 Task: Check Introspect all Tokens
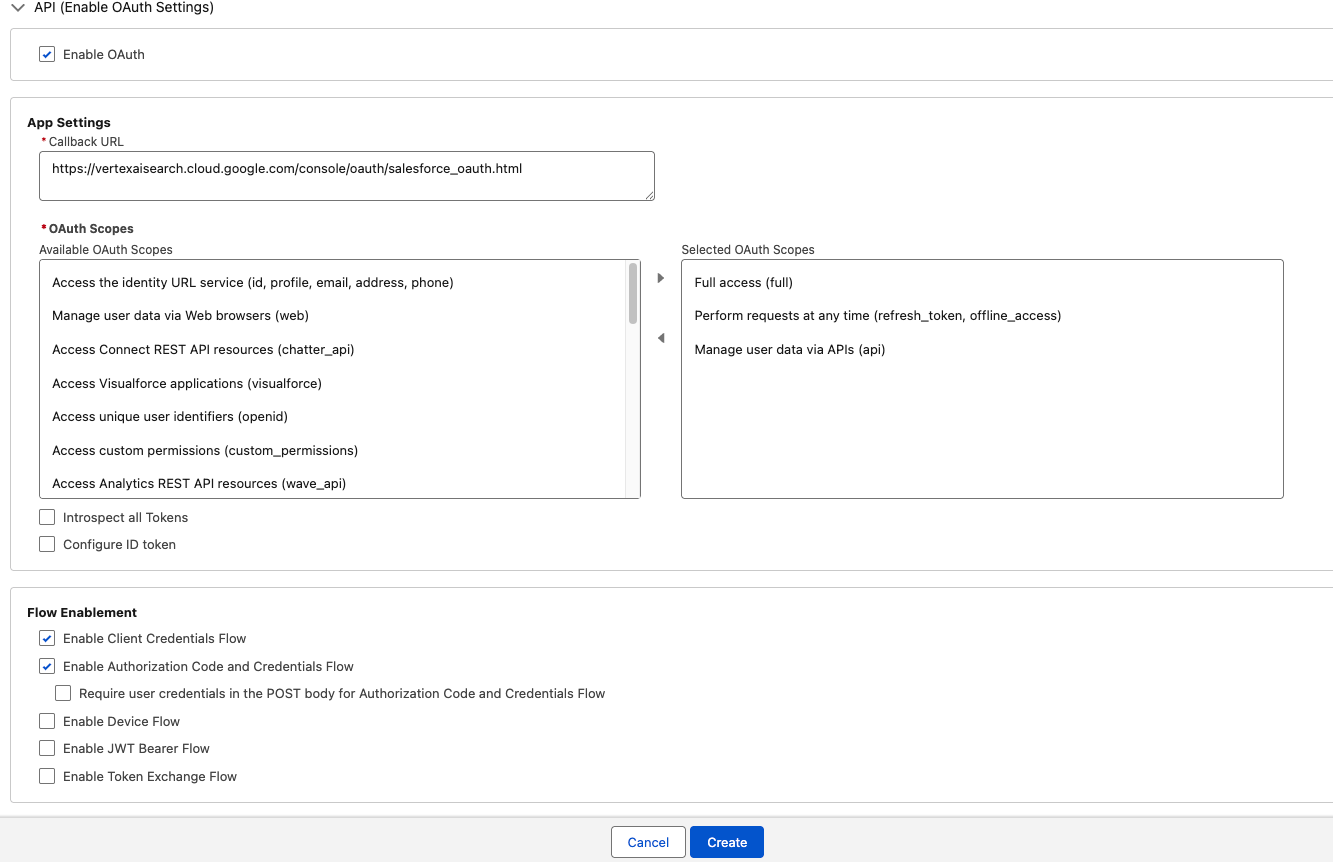point(46,517)
